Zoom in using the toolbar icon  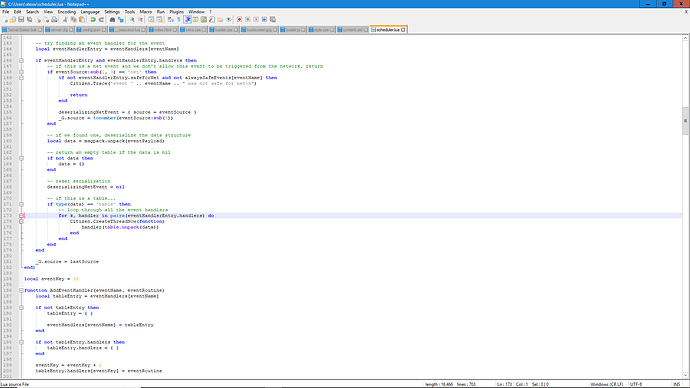click(132, 19)
